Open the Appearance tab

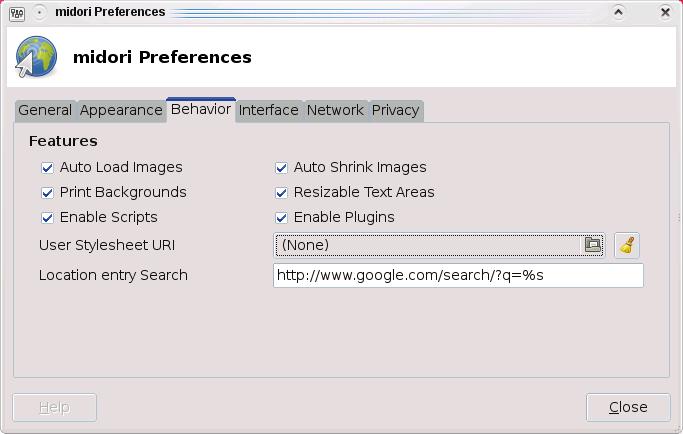pos(121,111)
